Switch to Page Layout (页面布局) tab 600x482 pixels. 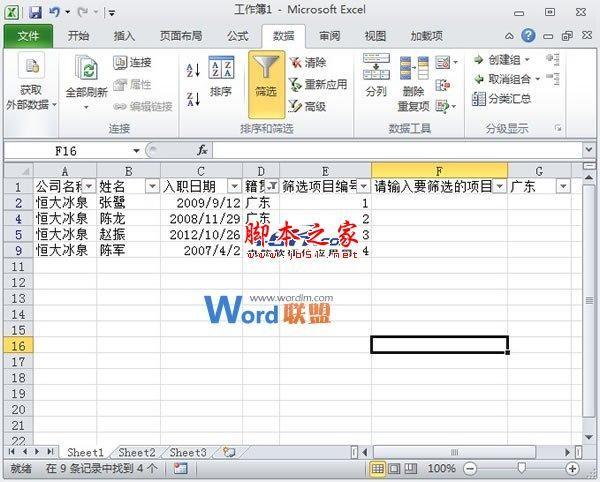coord(181,36)
